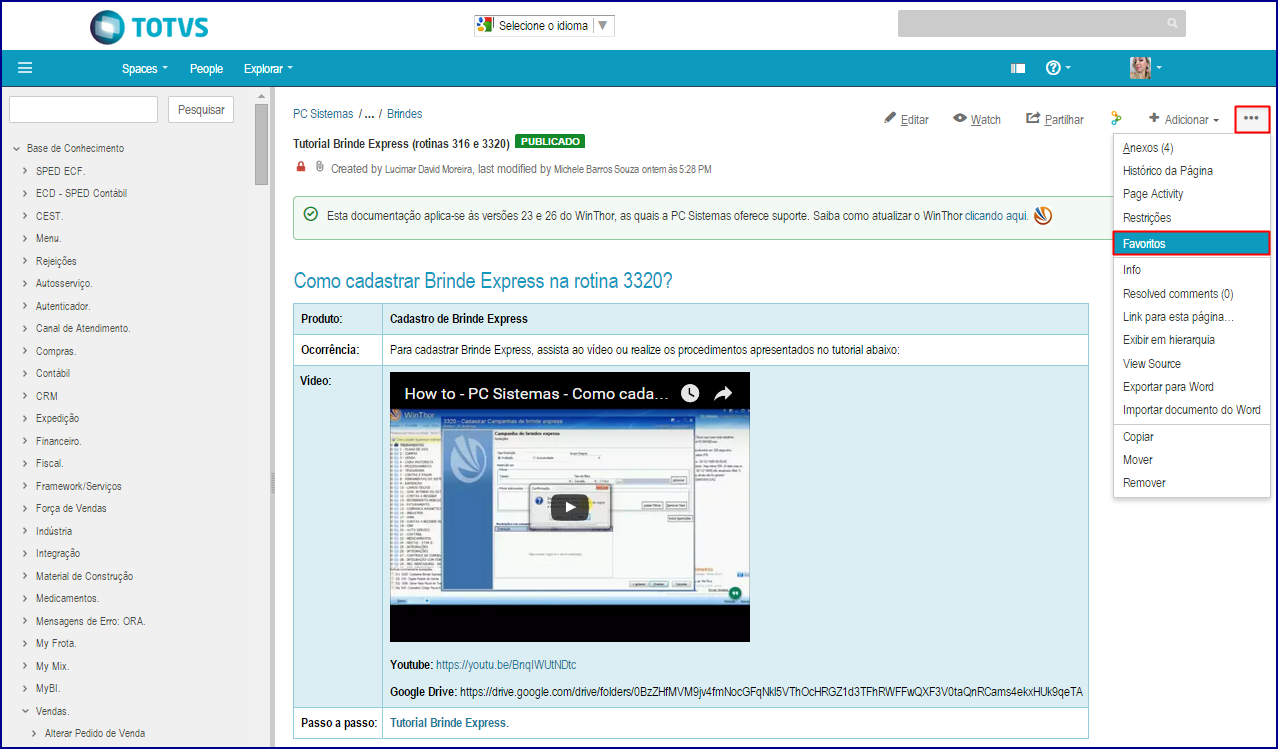Screen dimensions: 1278x749
Task: Expand the Rejeições tree node
Action: click(x=26, y=261)
